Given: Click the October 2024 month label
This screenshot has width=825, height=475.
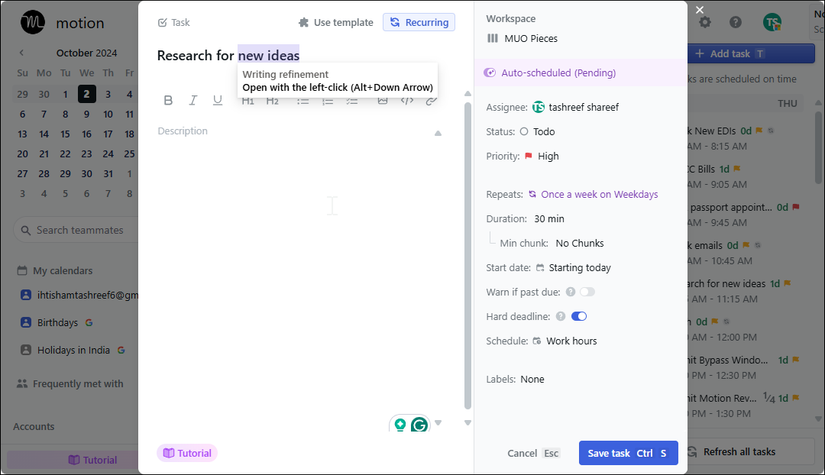Looking at the screenshot, I should click(x=87, y=53).
